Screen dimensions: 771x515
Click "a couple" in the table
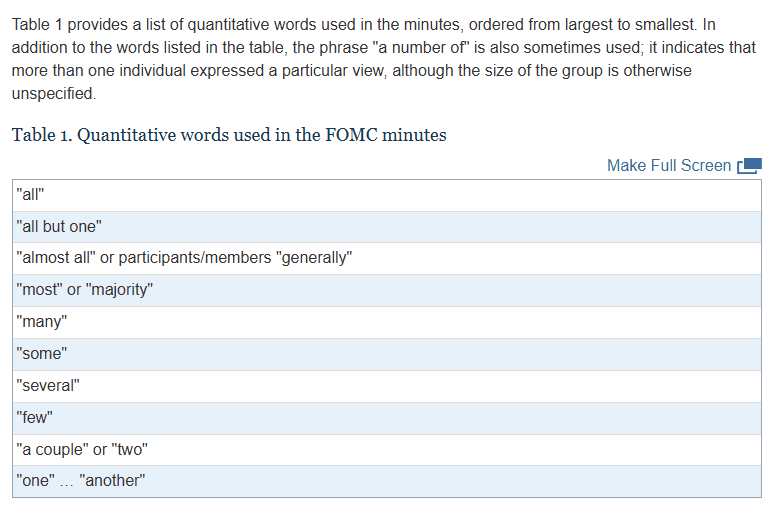[52, 449]
